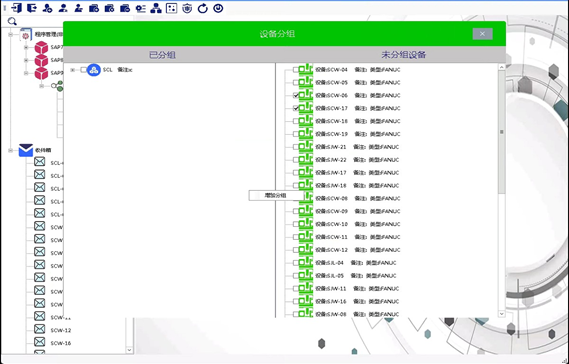569x364 pixels.
Task: Close the device grouping dialog
Action: coord(482,34)
